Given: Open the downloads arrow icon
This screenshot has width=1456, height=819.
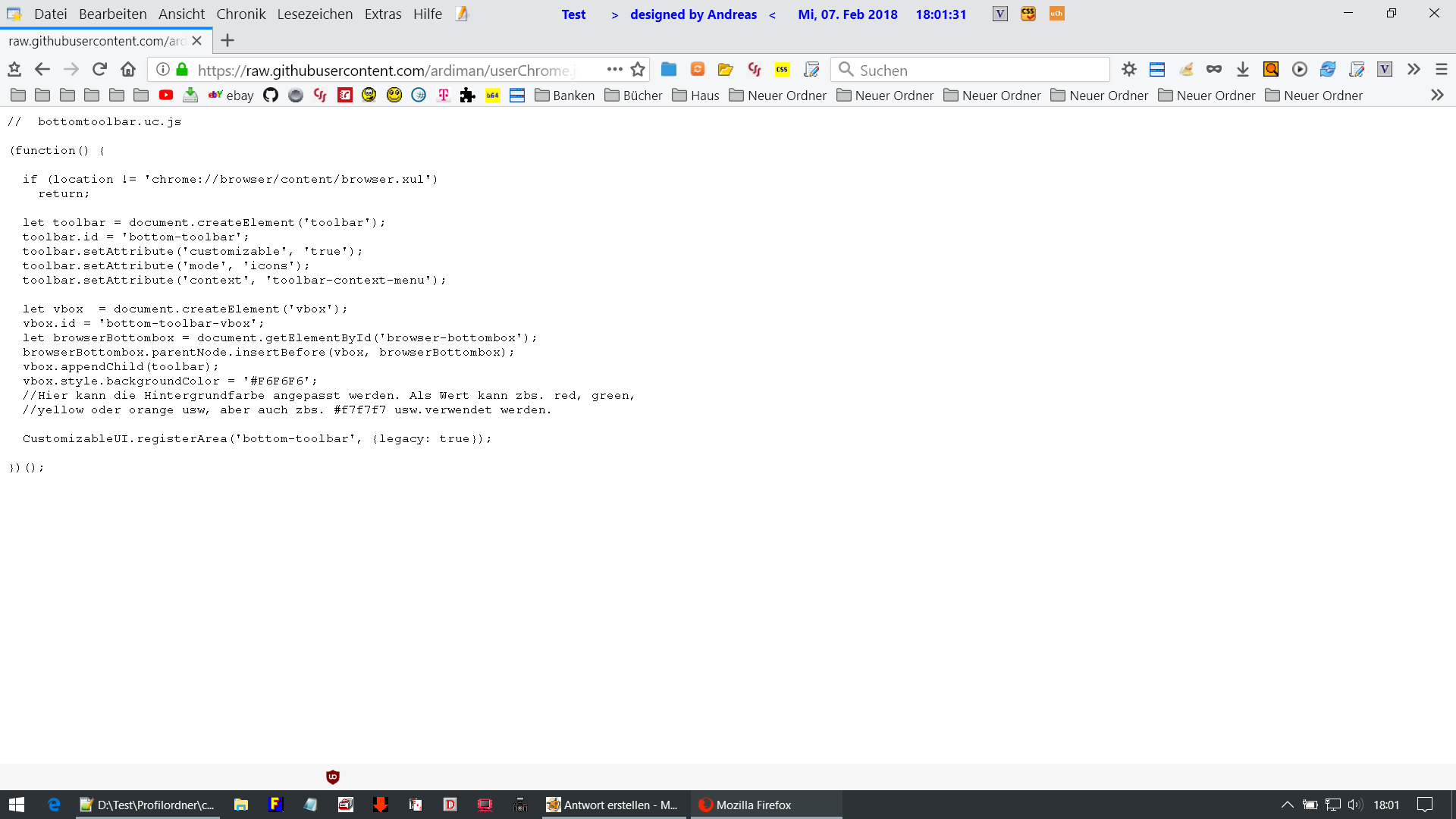Looking at the screenshot, I should point(1242,70).
